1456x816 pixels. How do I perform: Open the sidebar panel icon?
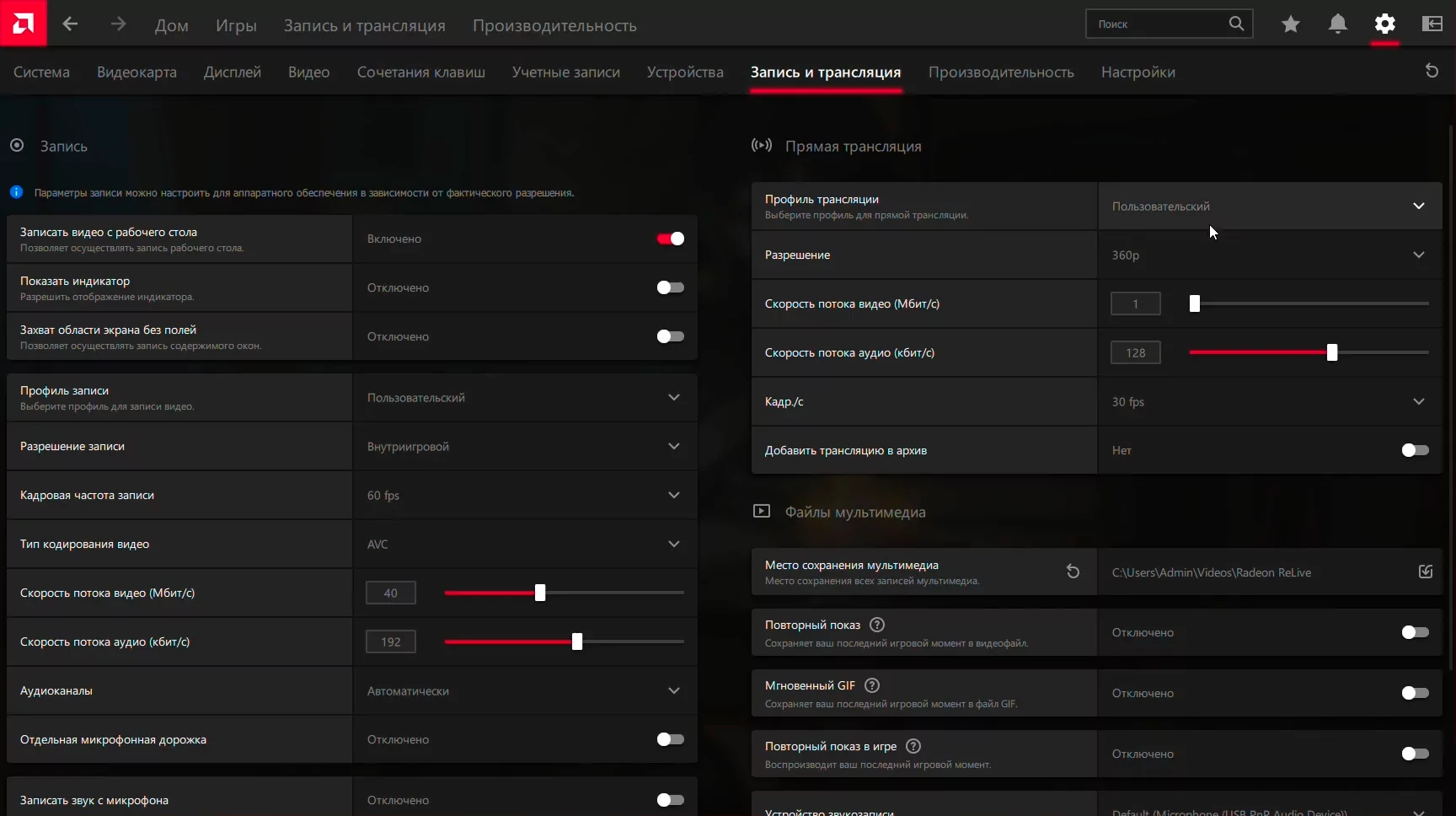click(x=1432, y=24)
